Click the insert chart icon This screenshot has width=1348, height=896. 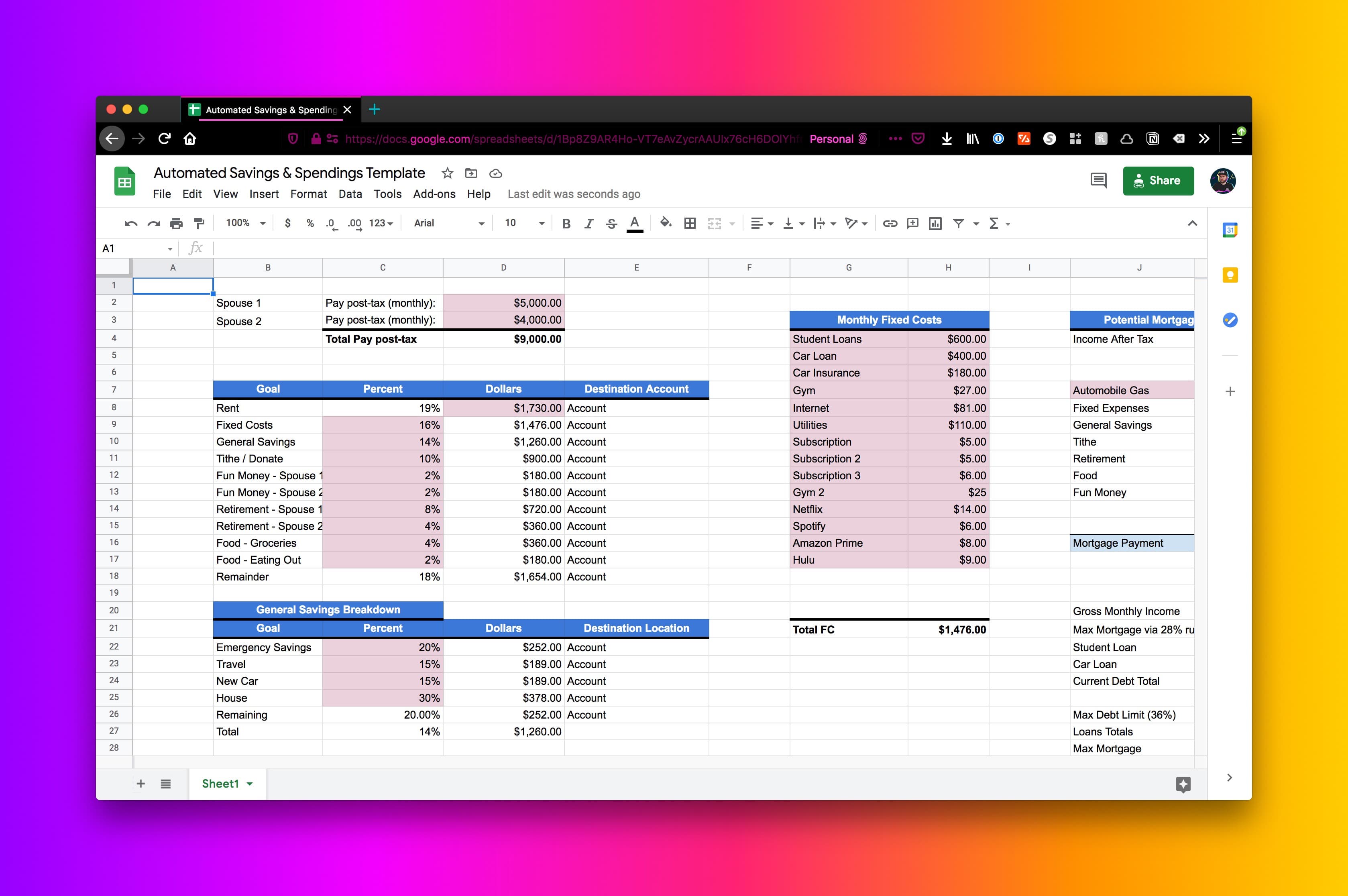[935, 224]
